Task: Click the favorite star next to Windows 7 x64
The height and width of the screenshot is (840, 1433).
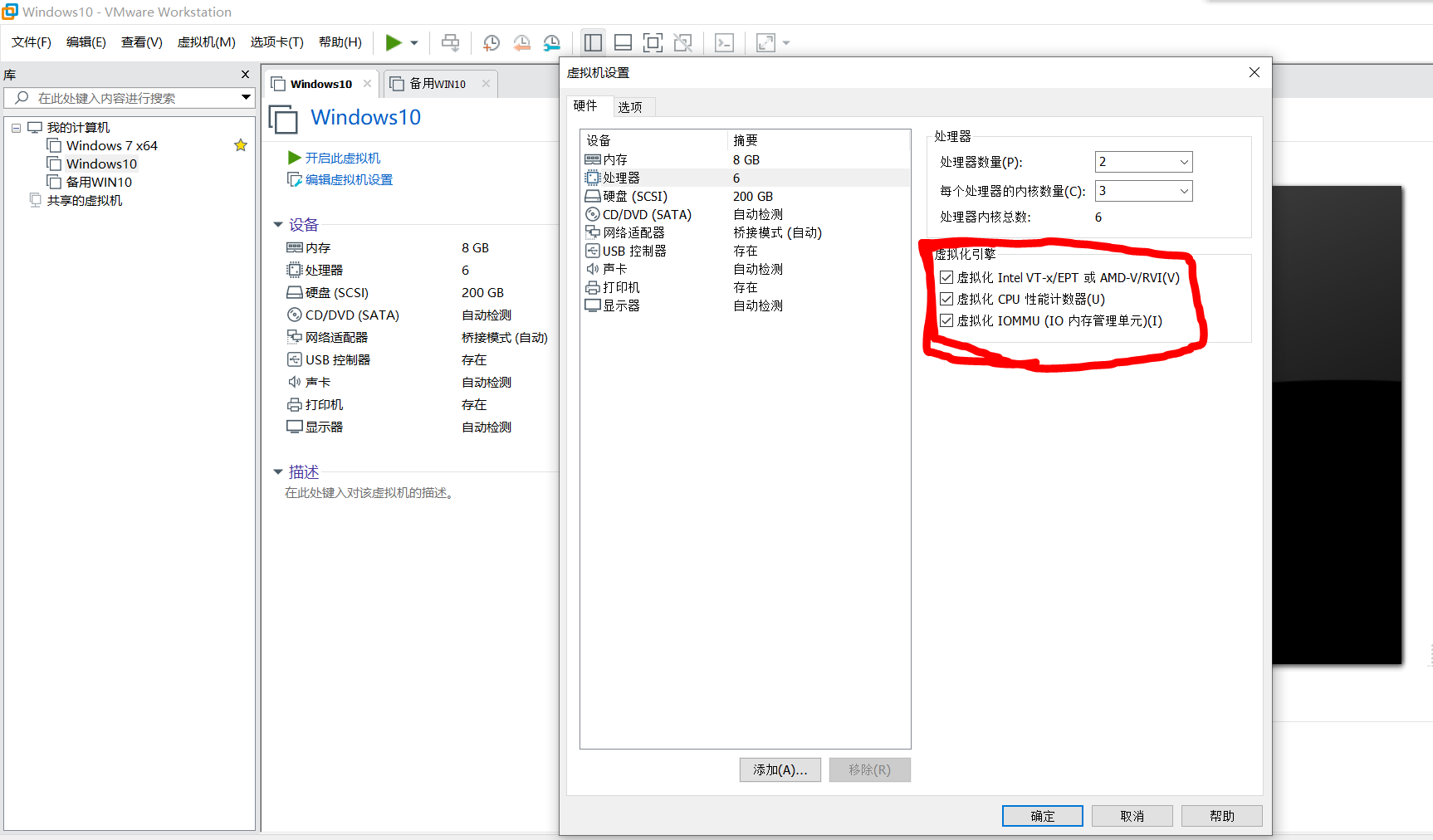Action: [x=241, y=145]
